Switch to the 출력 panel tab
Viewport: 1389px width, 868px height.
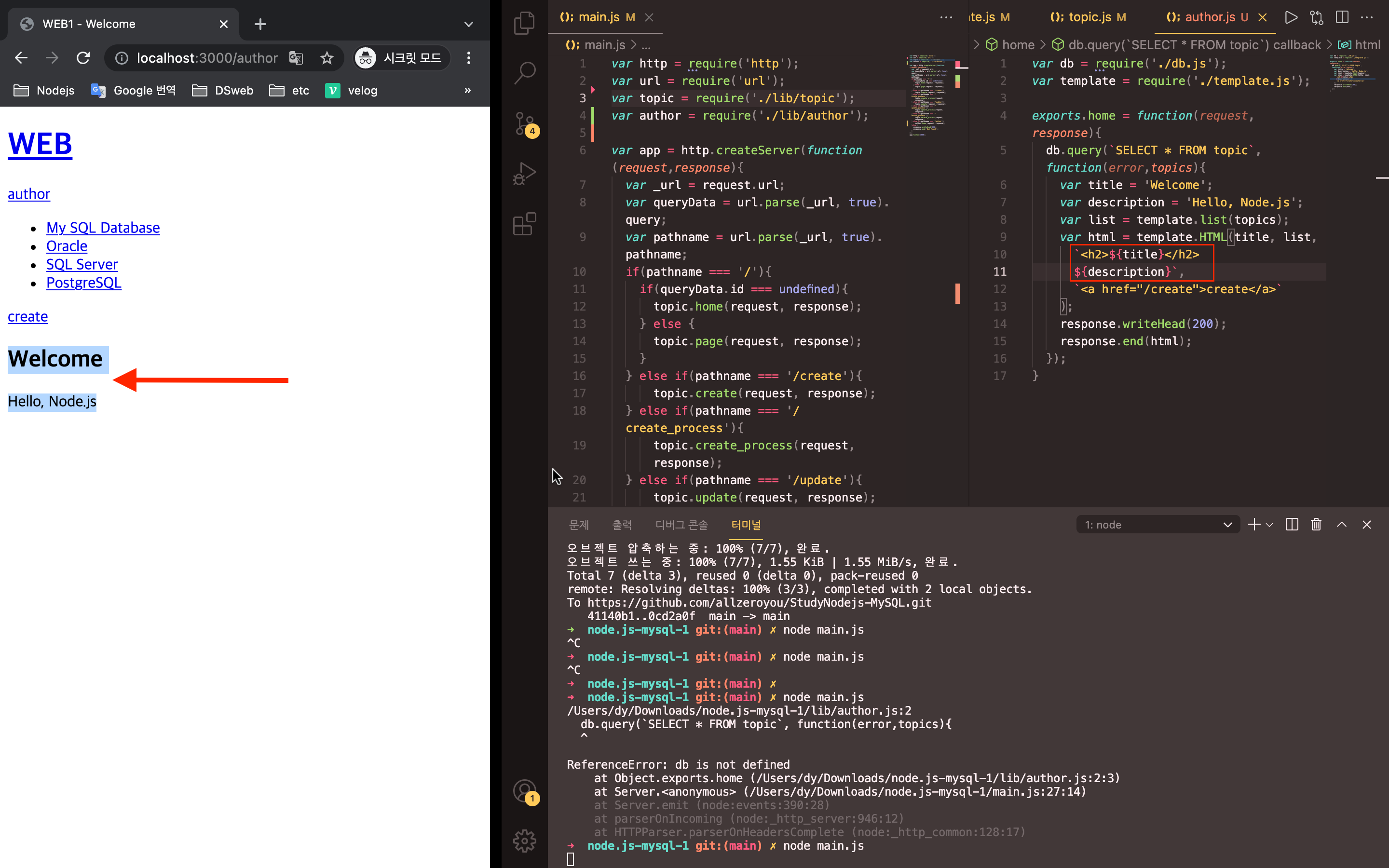click(x=622, y=525)
